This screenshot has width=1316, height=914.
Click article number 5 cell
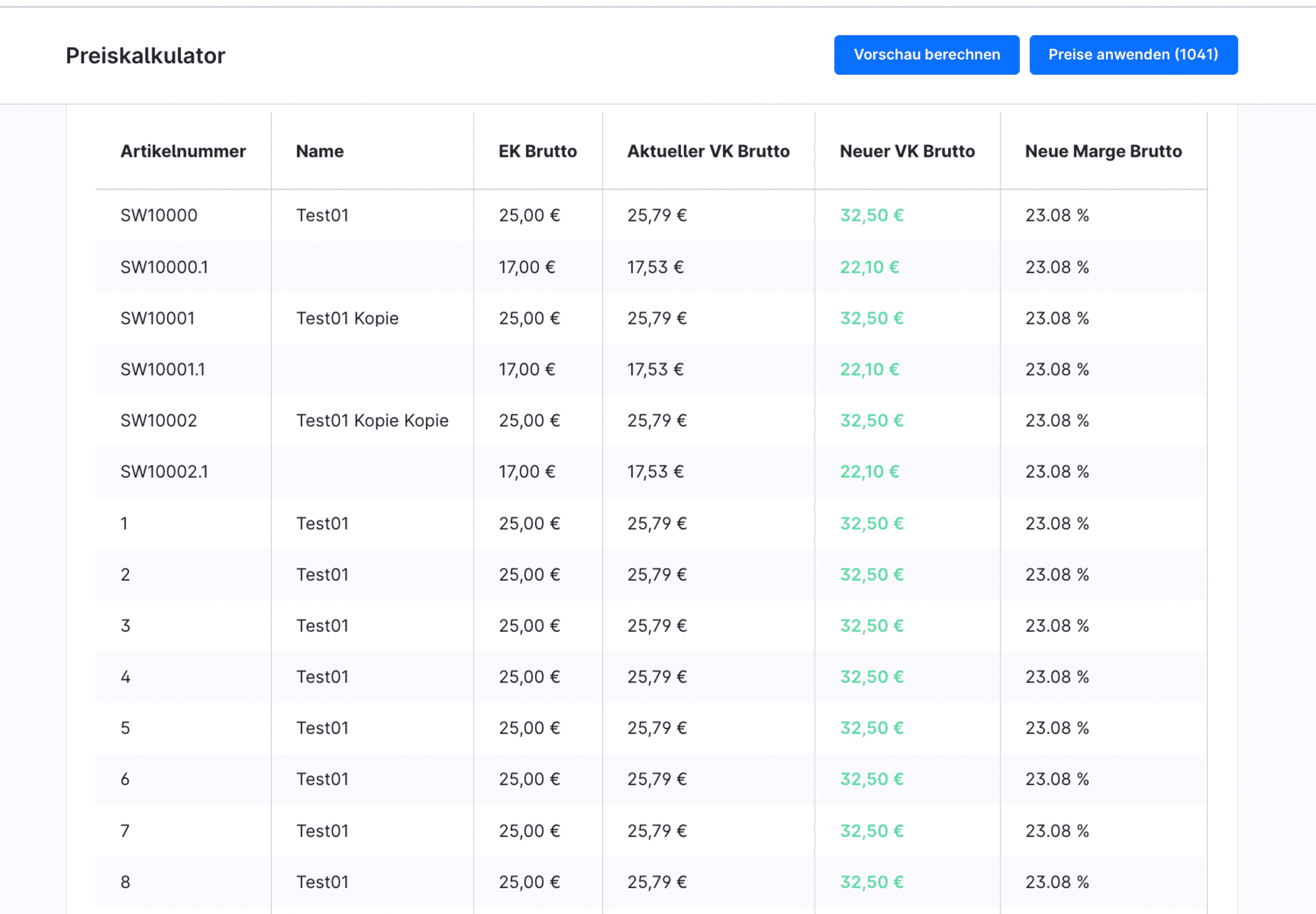point(125,728)
